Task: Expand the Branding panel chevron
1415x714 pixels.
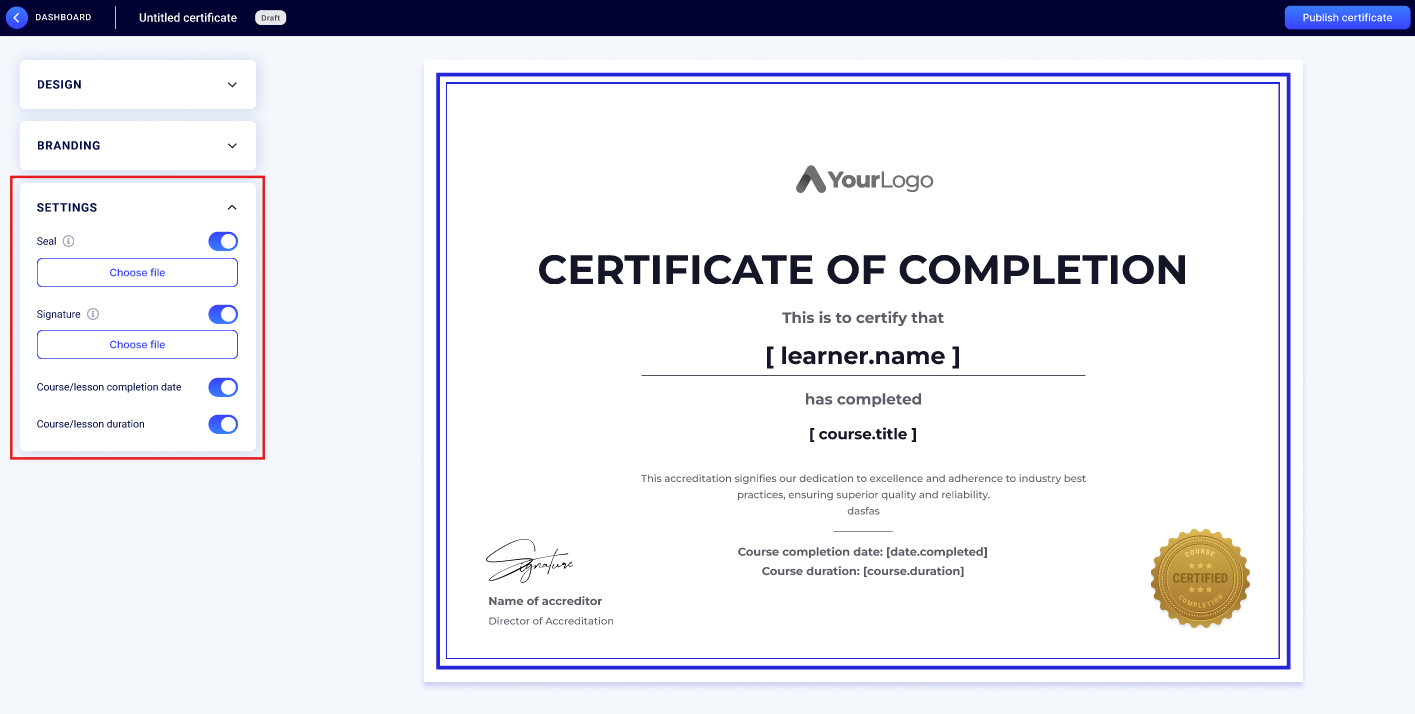Action: click(232, 146)
